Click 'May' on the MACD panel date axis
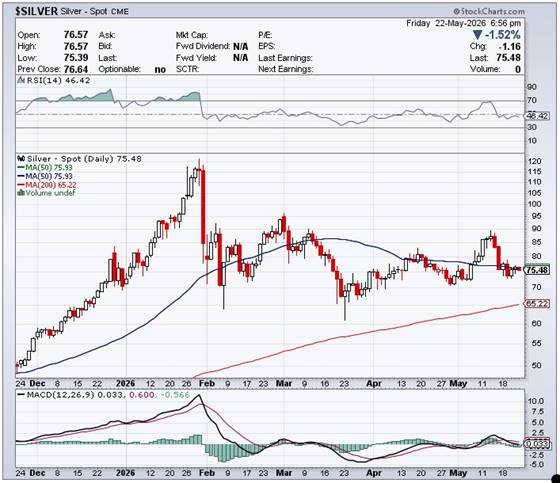This screenshot has width=560, height=483. click(458, 473)
